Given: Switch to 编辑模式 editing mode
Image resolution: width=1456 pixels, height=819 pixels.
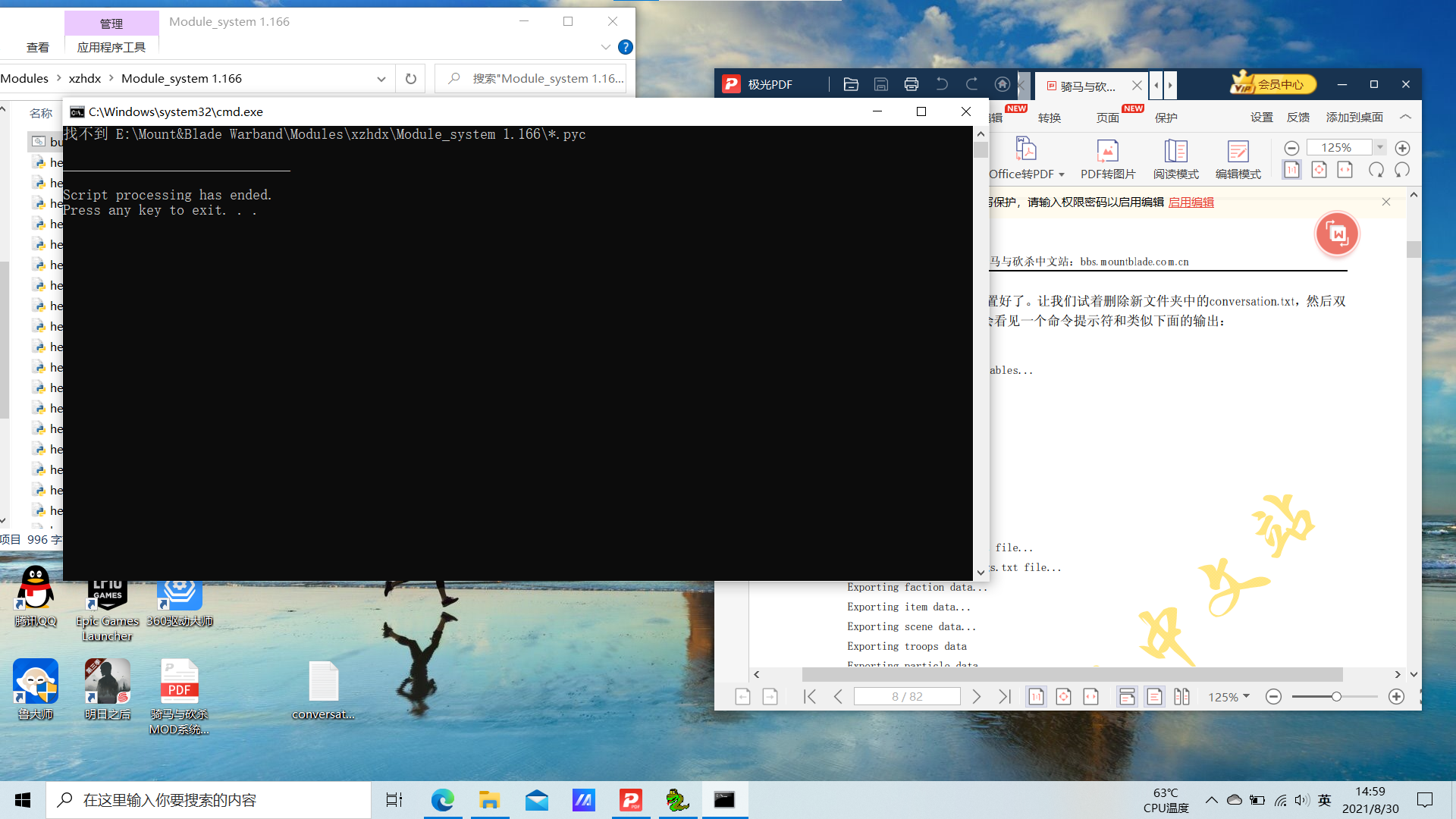Looking at the screenshot, I should 1238,158.
